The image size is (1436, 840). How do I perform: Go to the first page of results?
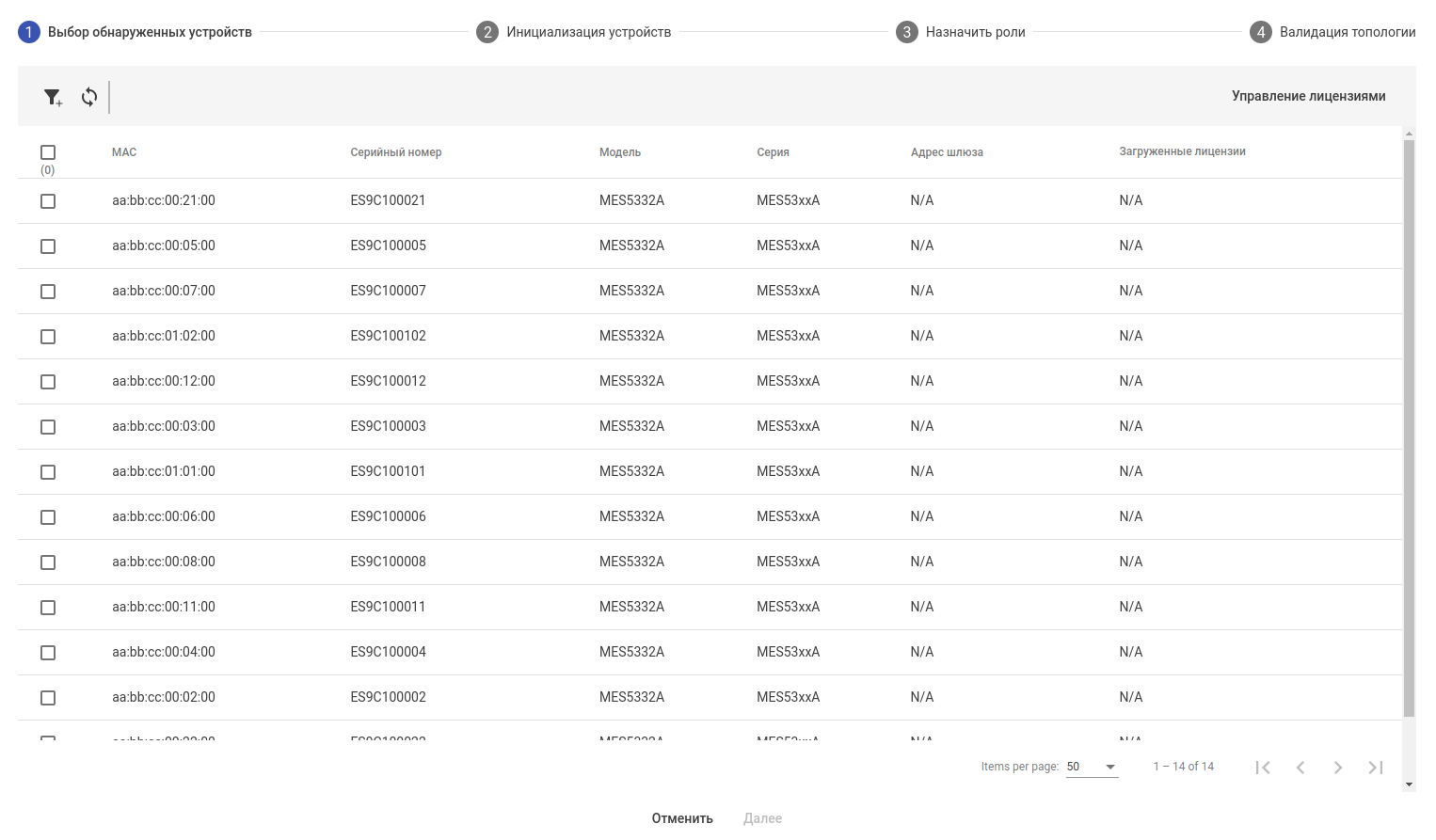(x=1263, y=768)
